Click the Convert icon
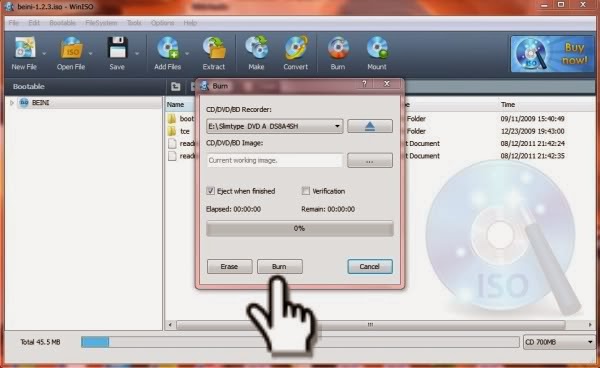 click(295, 48)
